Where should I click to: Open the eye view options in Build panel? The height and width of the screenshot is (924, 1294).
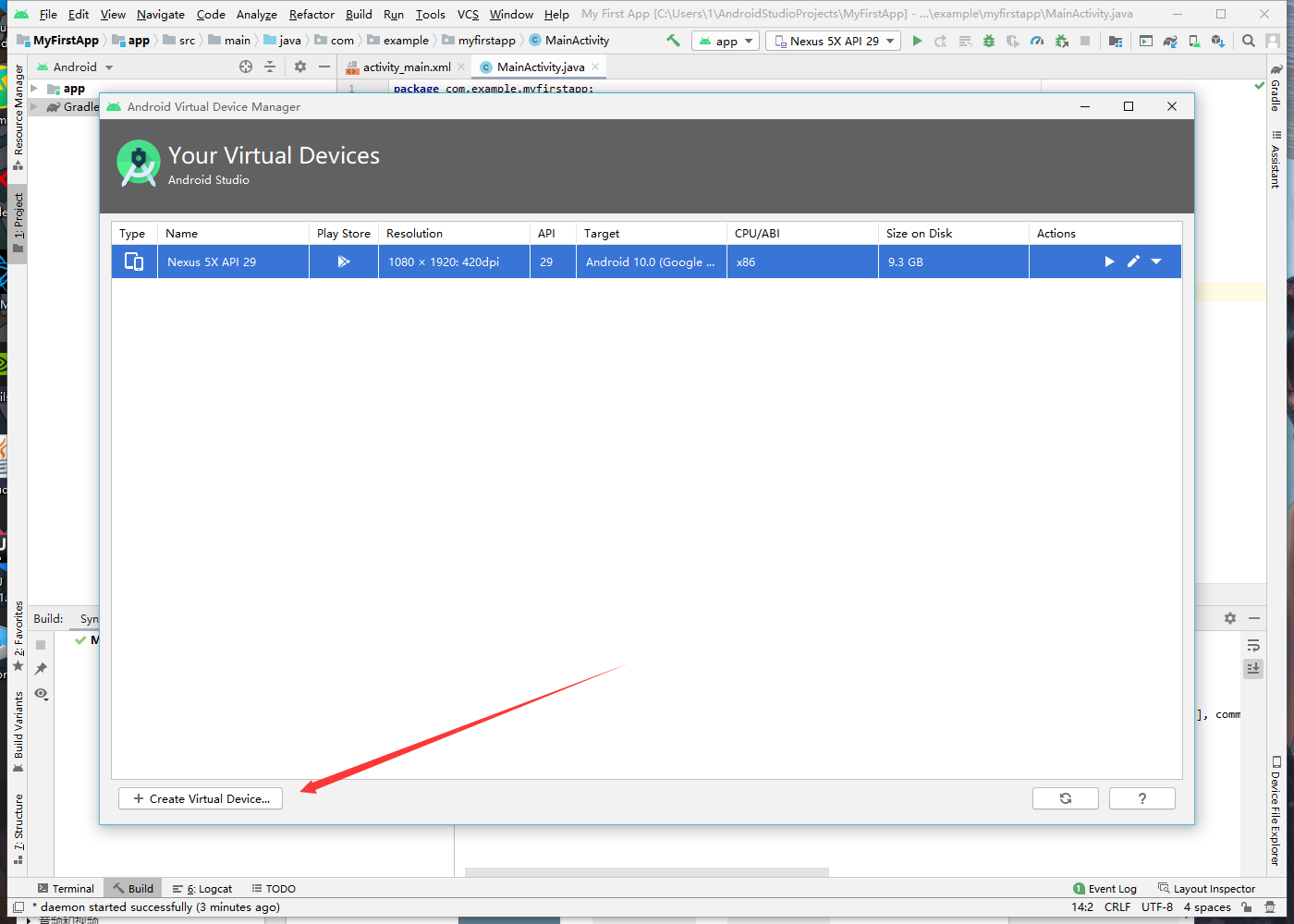tap(41, 693)
